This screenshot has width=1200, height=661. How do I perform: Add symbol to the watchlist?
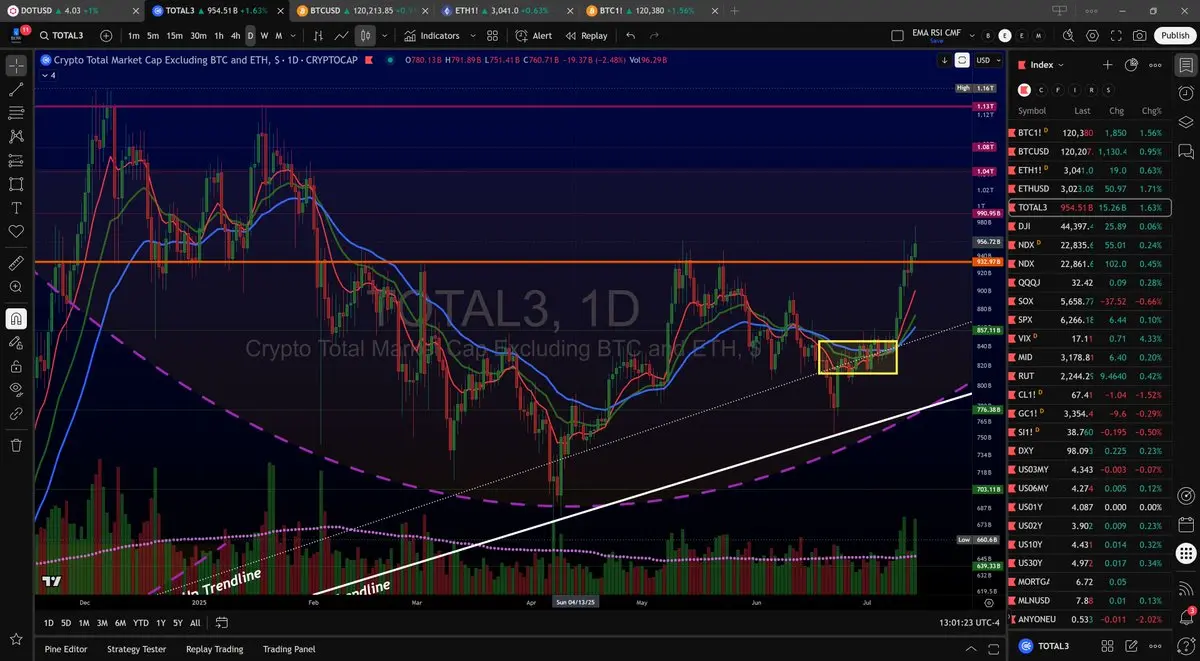[x=1107, y=65]
